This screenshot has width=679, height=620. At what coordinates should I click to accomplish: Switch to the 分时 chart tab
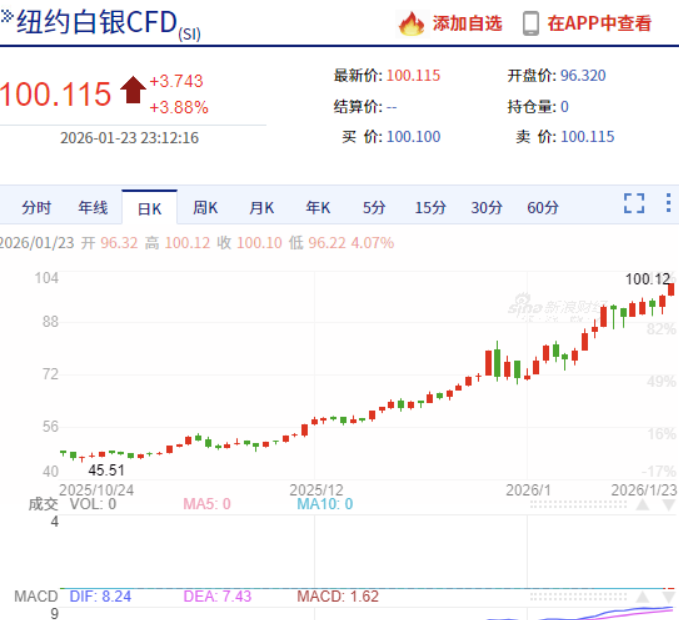coord(36,208)
